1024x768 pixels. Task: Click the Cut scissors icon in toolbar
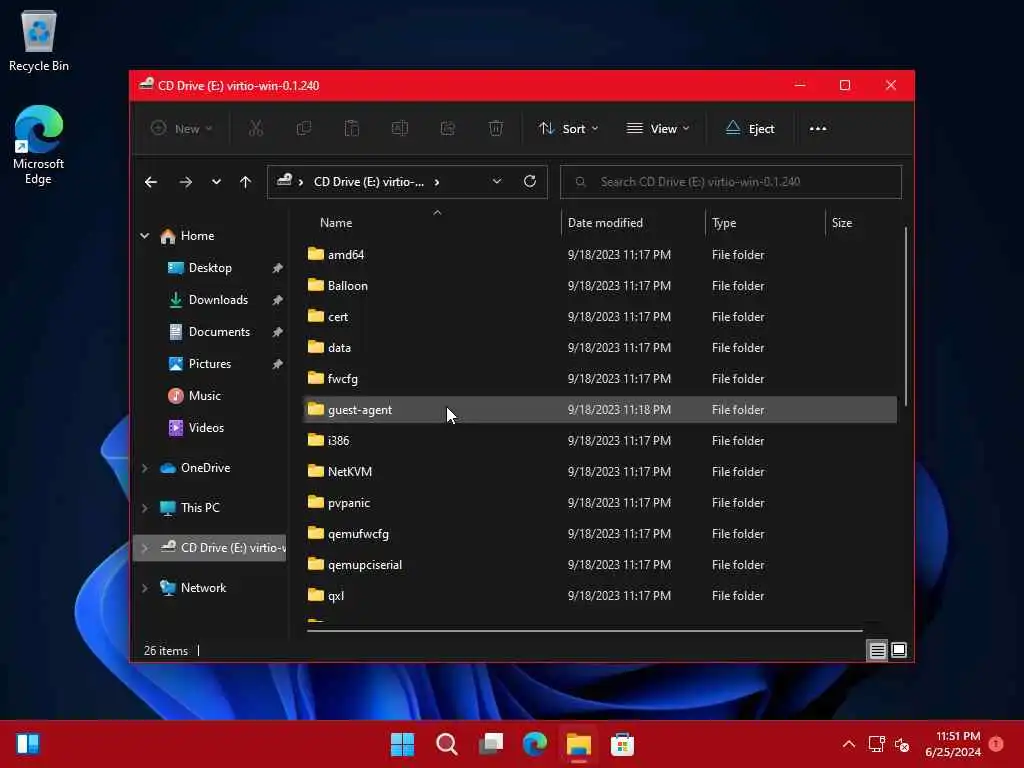(x=256, y=129)
